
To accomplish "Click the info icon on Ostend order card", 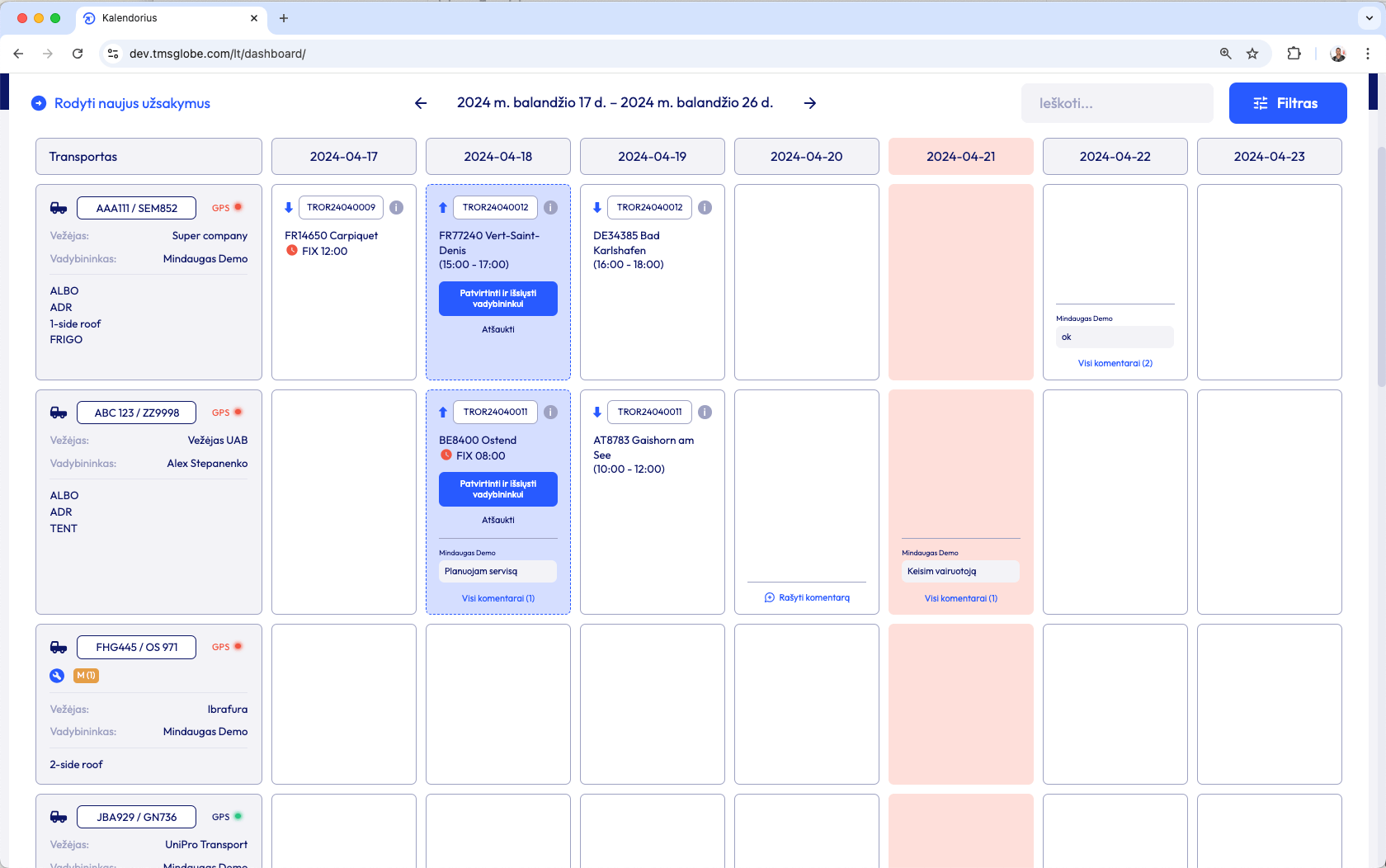I will pyautogui.click(x=550, y=413).
